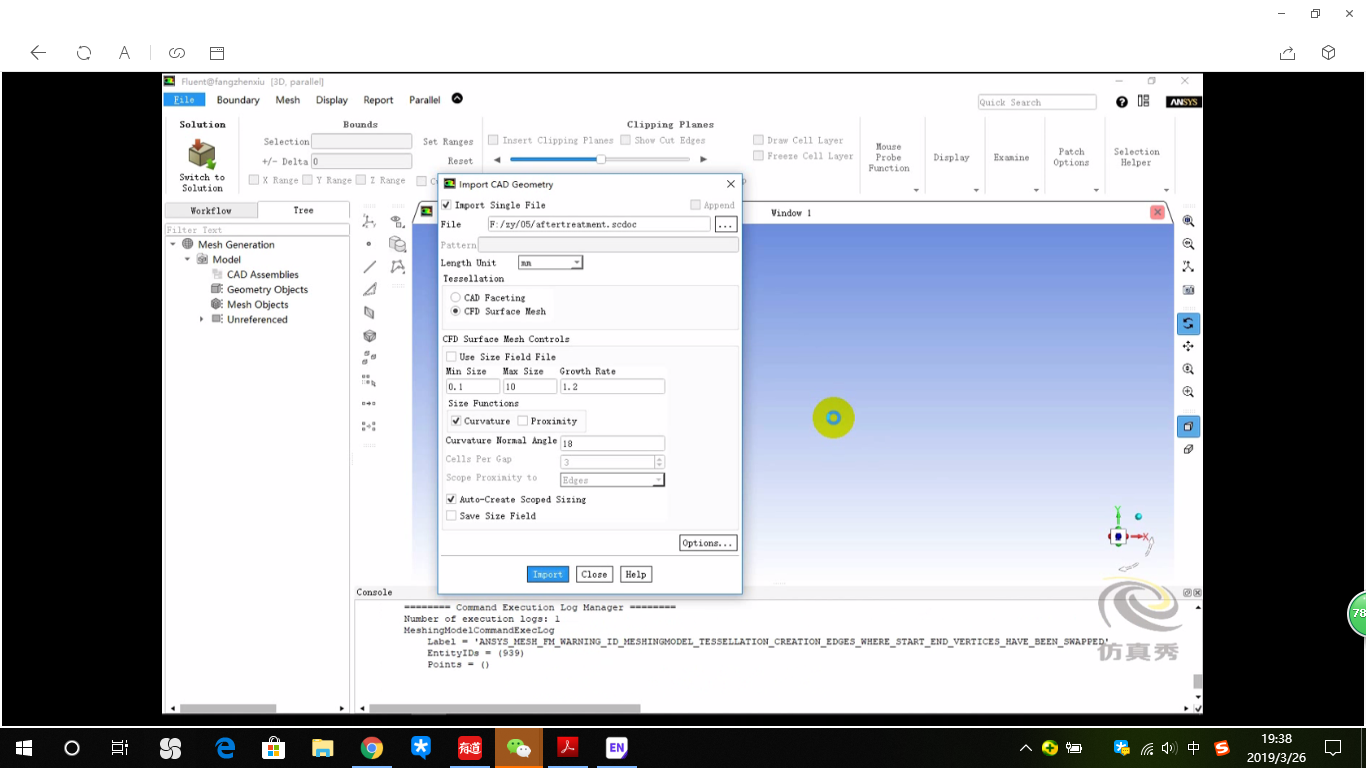This screenshot has height=768, width=1366.
Task: Click the axis triad tool icon in the left toolbar
Action: 369,221
